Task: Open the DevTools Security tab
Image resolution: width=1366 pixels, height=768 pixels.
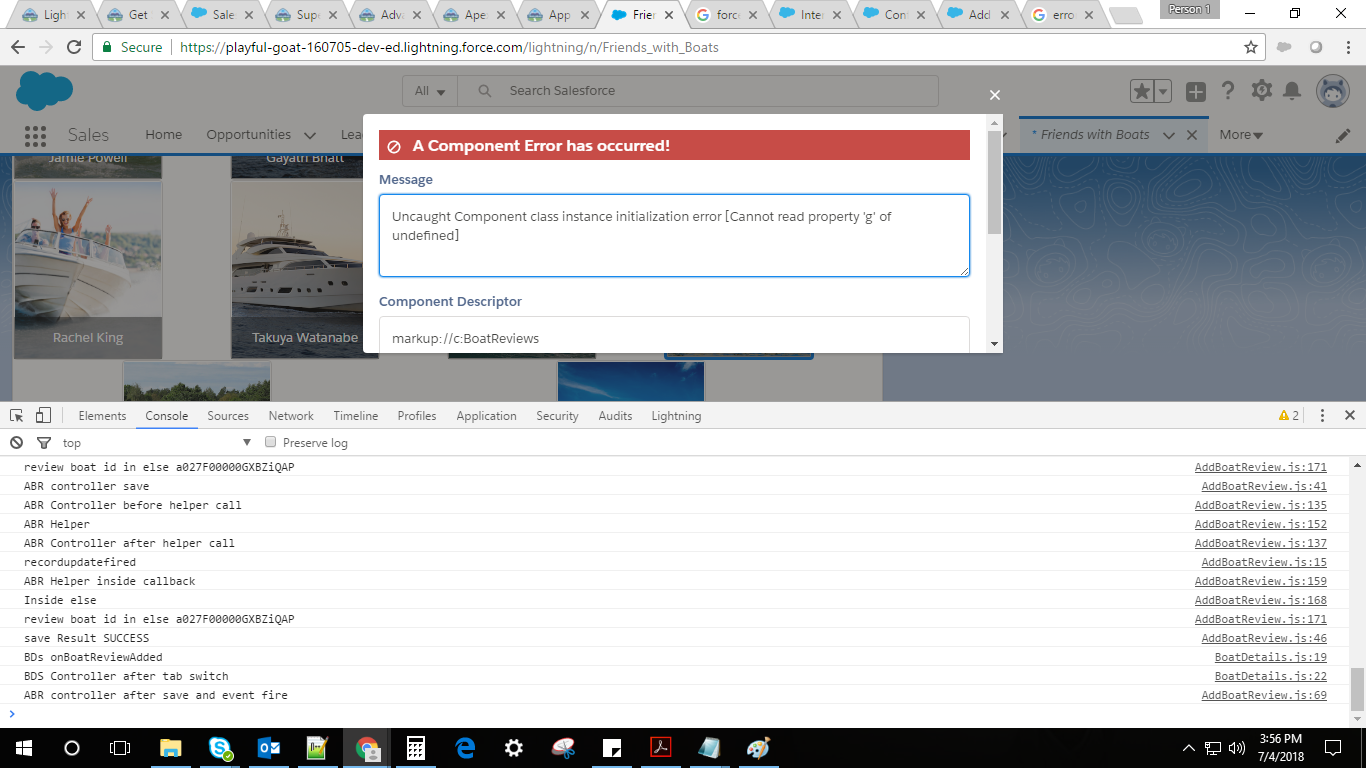Action: click(557, 415)
